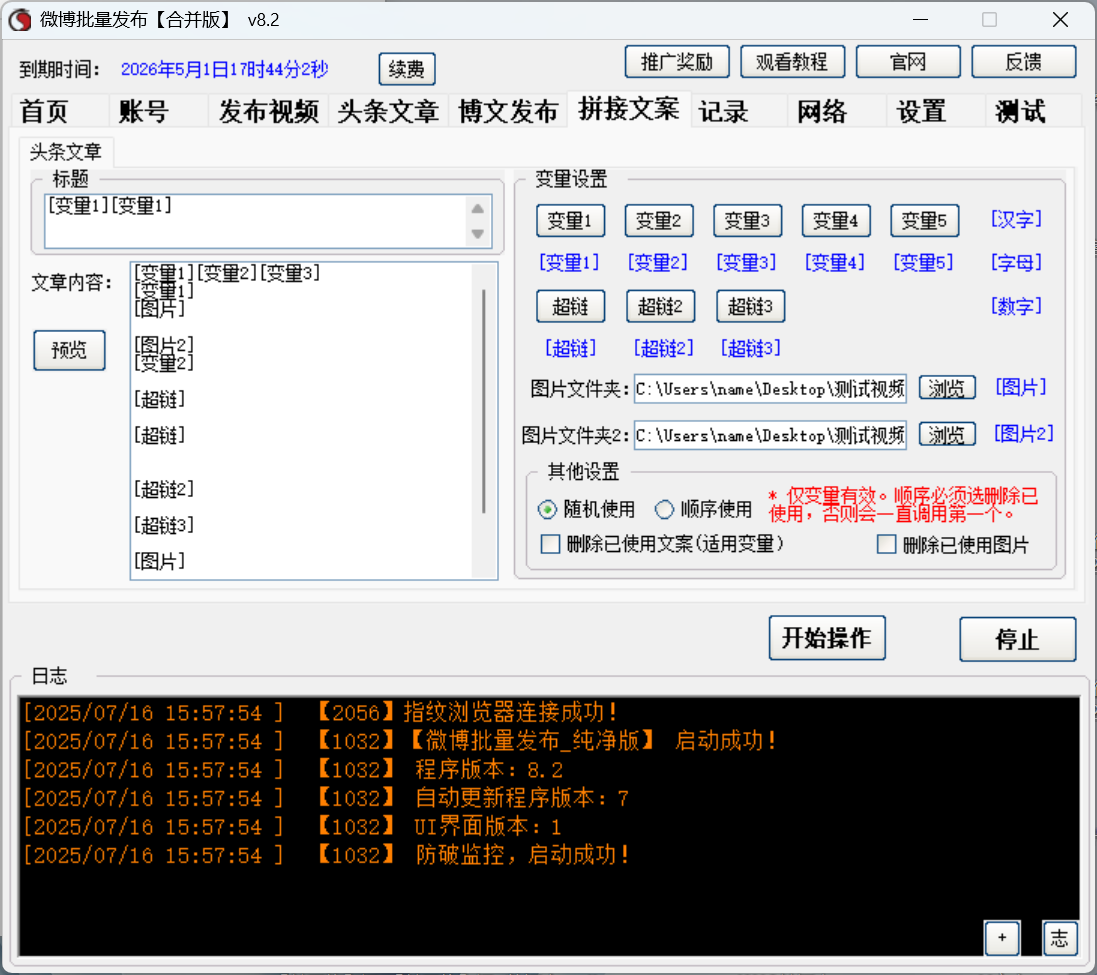Click the 预览 preview button
The image size is (1097, 975).
(x=69, y=350)
